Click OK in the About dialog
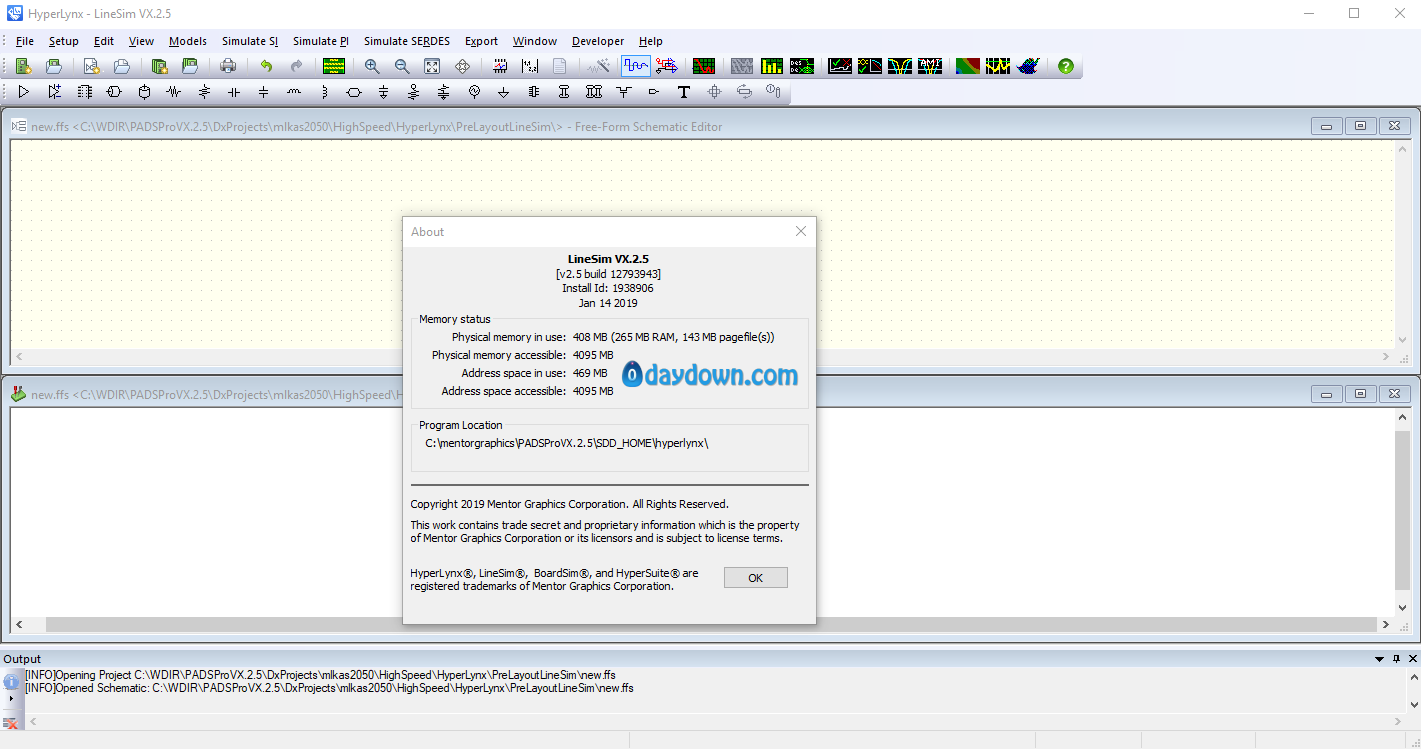Viewport: 1421px width, 749px height. 755,578
